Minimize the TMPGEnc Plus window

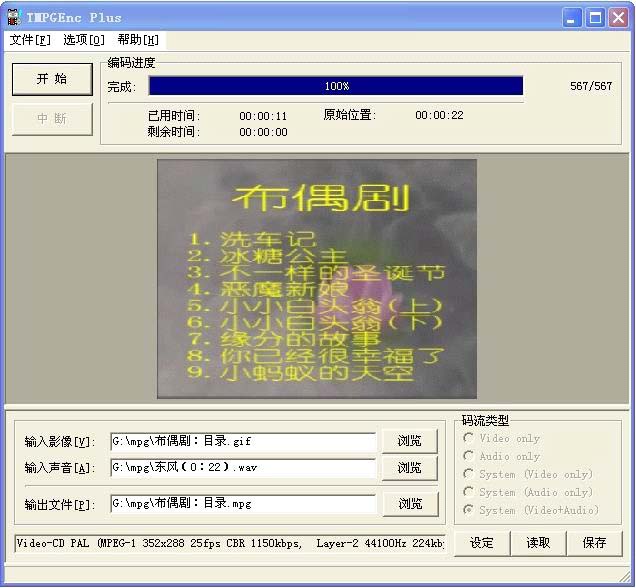pos(572,17)
